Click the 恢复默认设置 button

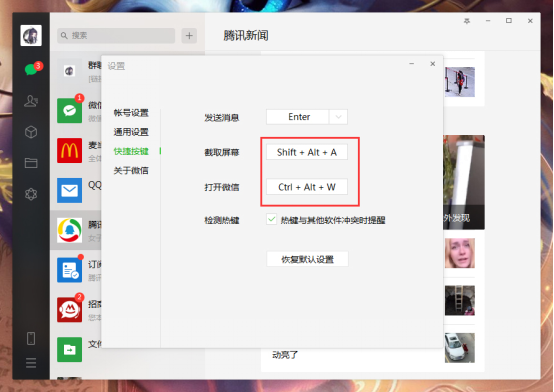307,259
